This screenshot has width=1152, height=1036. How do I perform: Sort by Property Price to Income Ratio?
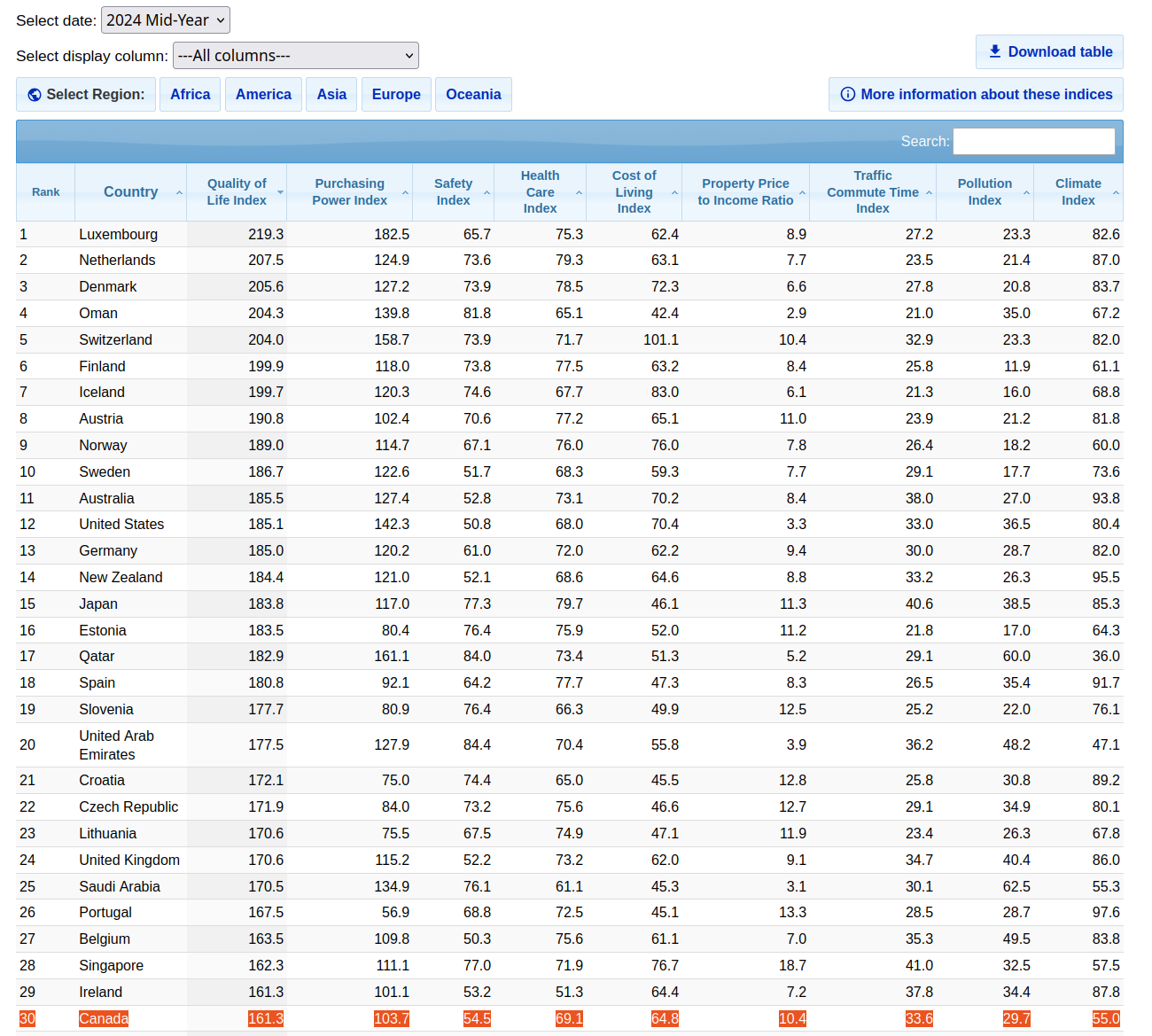tap(746, 192)
